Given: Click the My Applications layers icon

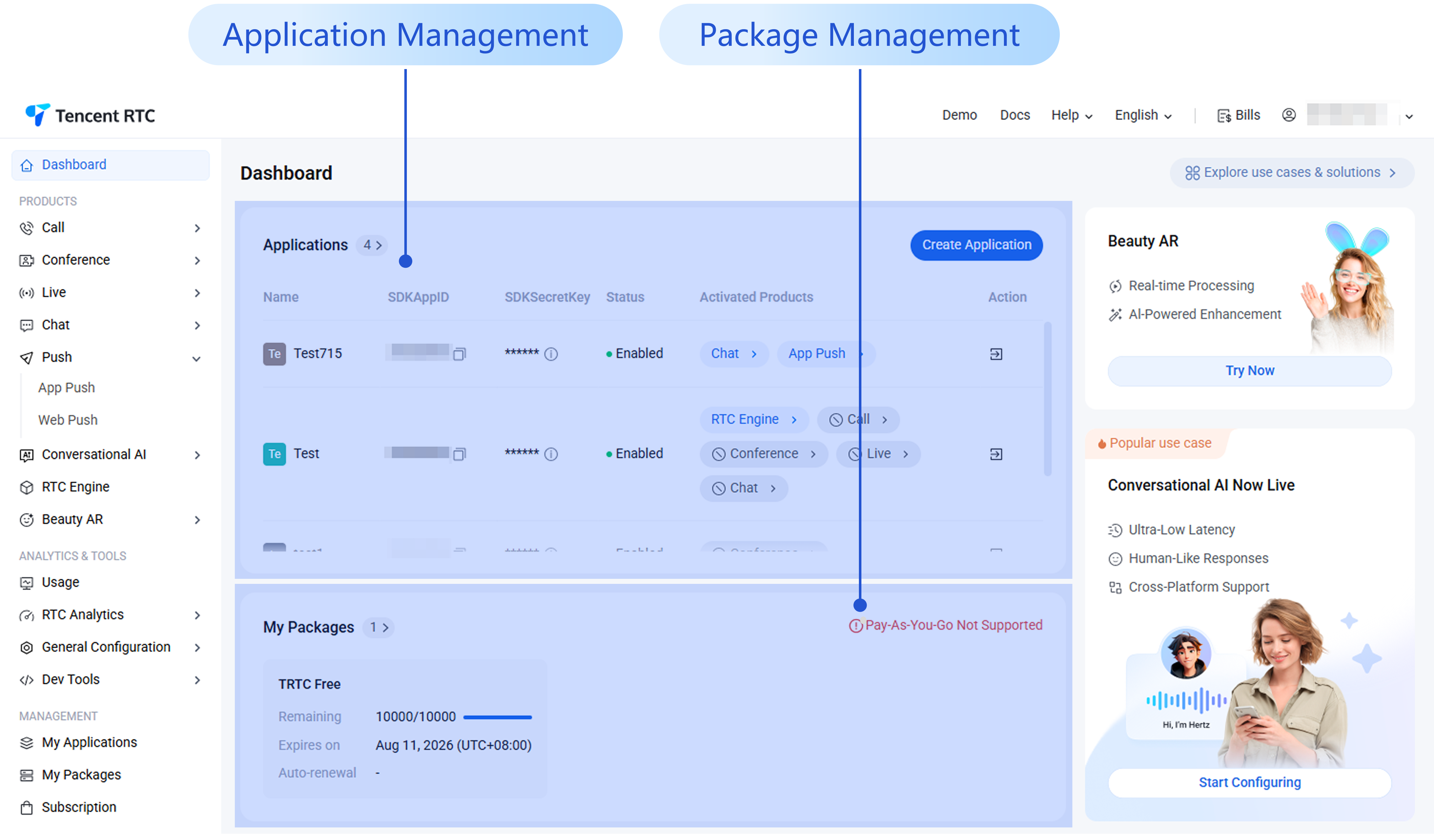Looking at the screenshot, I should tap(27, 743).
